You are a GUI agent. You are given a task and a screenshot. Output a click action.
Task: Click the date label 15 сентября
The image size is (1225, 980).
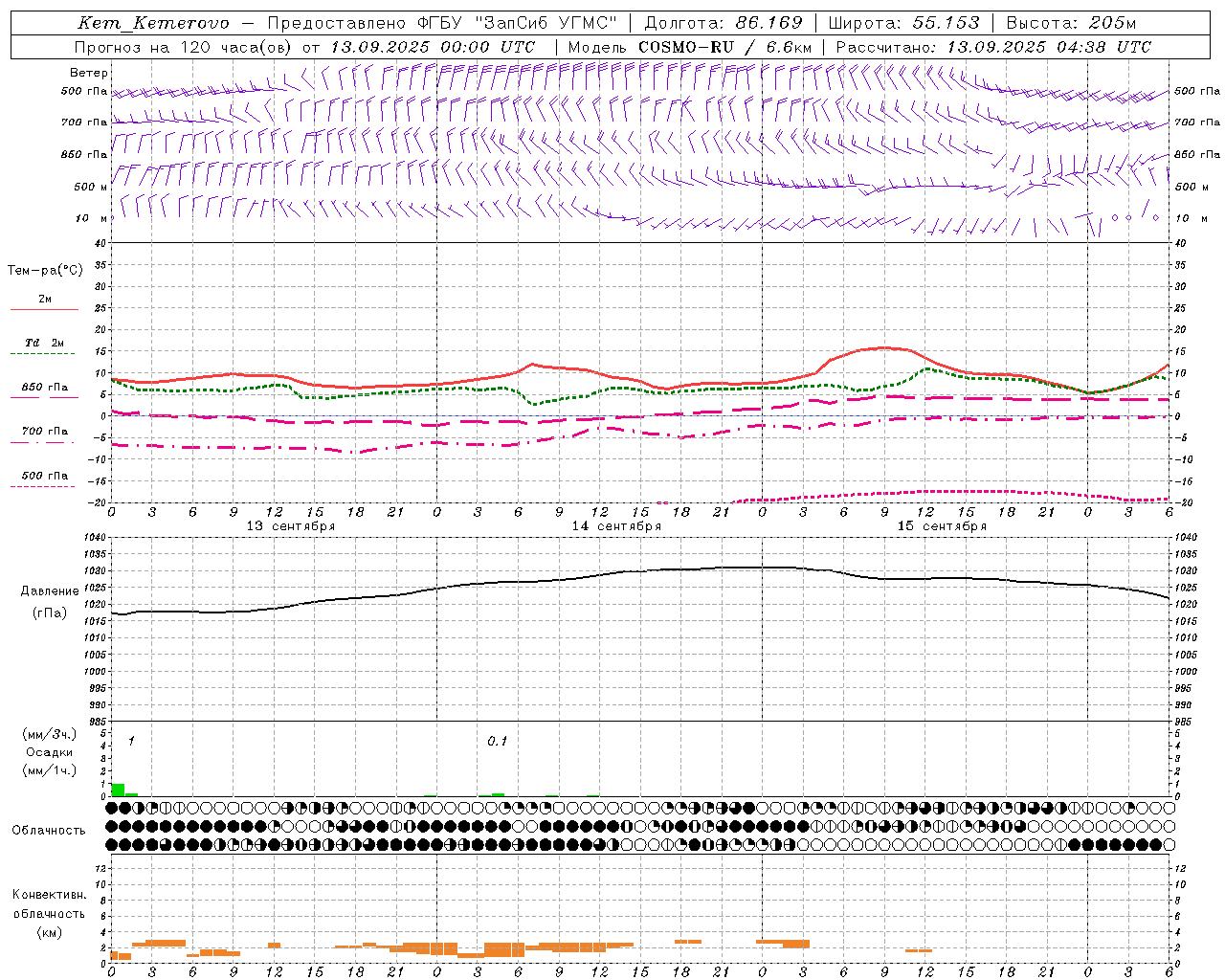click(942, 526)
